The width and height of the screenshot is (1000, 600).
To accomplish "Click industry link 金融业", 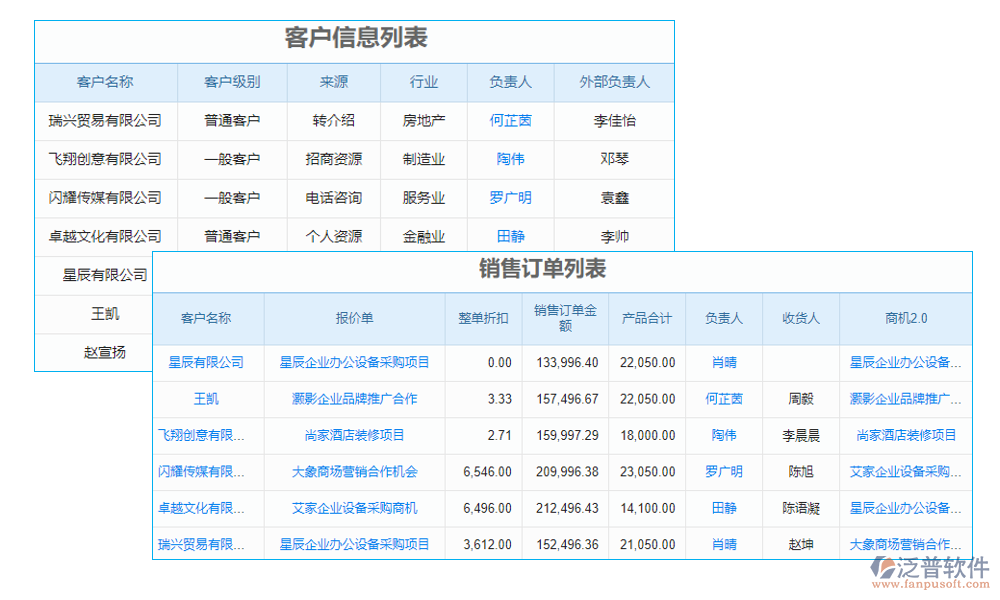I will tap(423, 236).
